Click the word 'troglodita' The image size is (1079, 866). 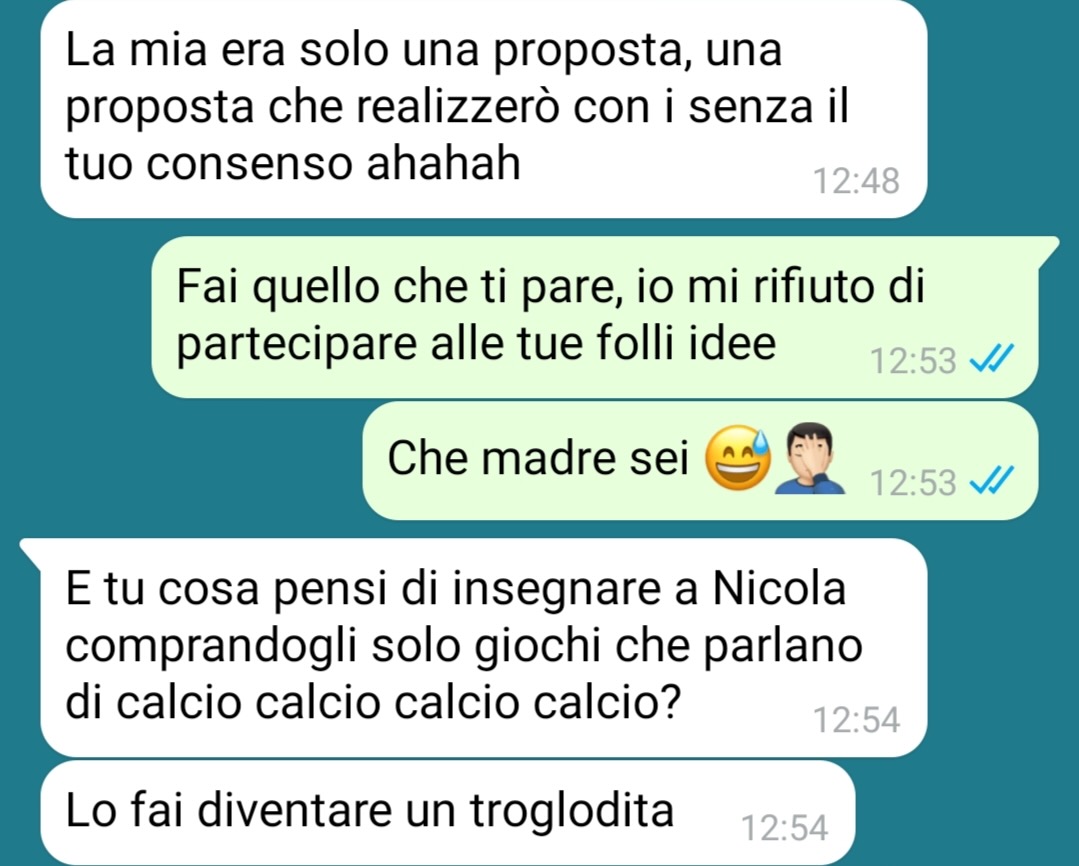coord(572,810)
